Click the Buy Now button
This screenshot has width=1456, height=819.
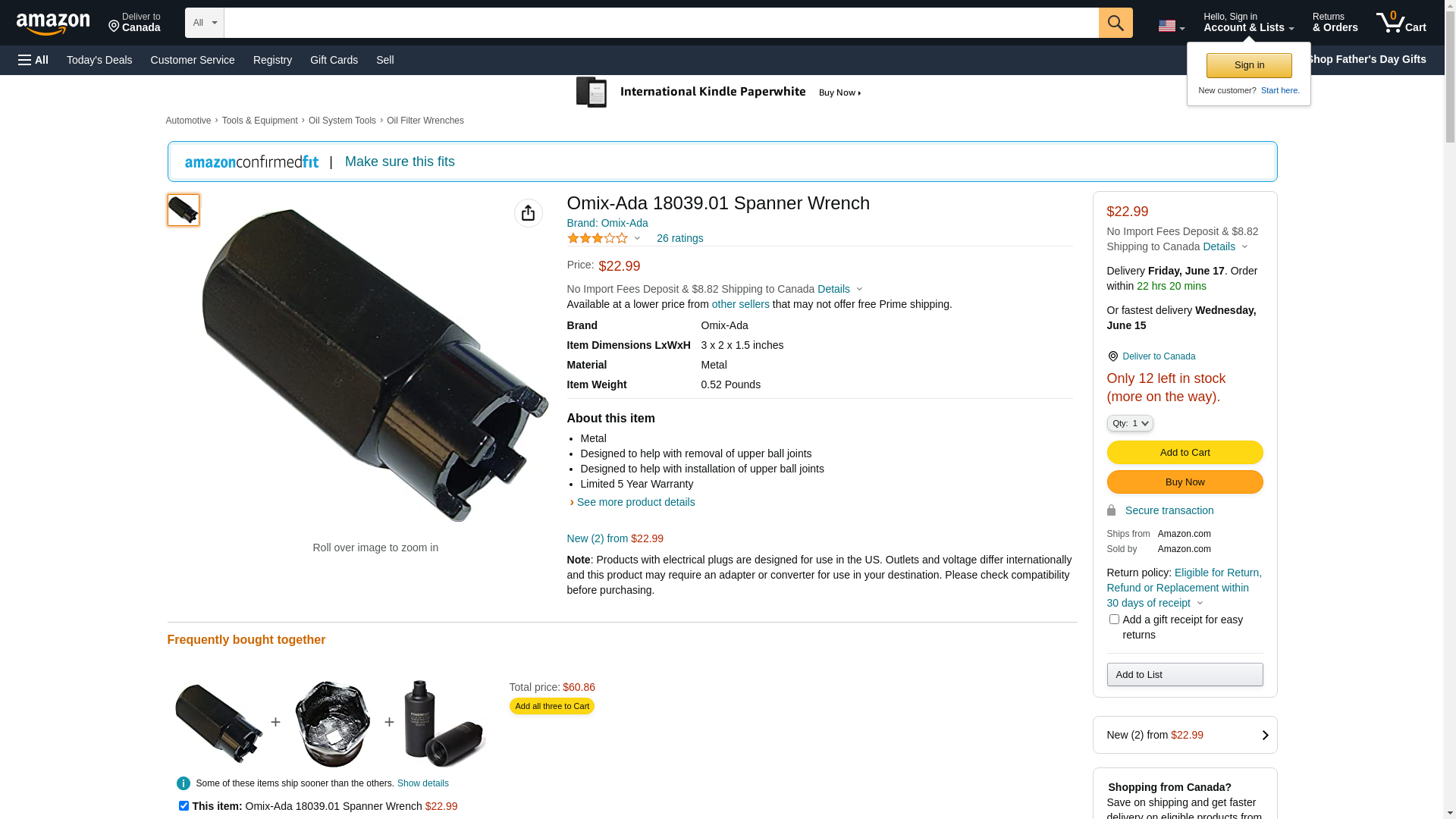point(1185,482)
